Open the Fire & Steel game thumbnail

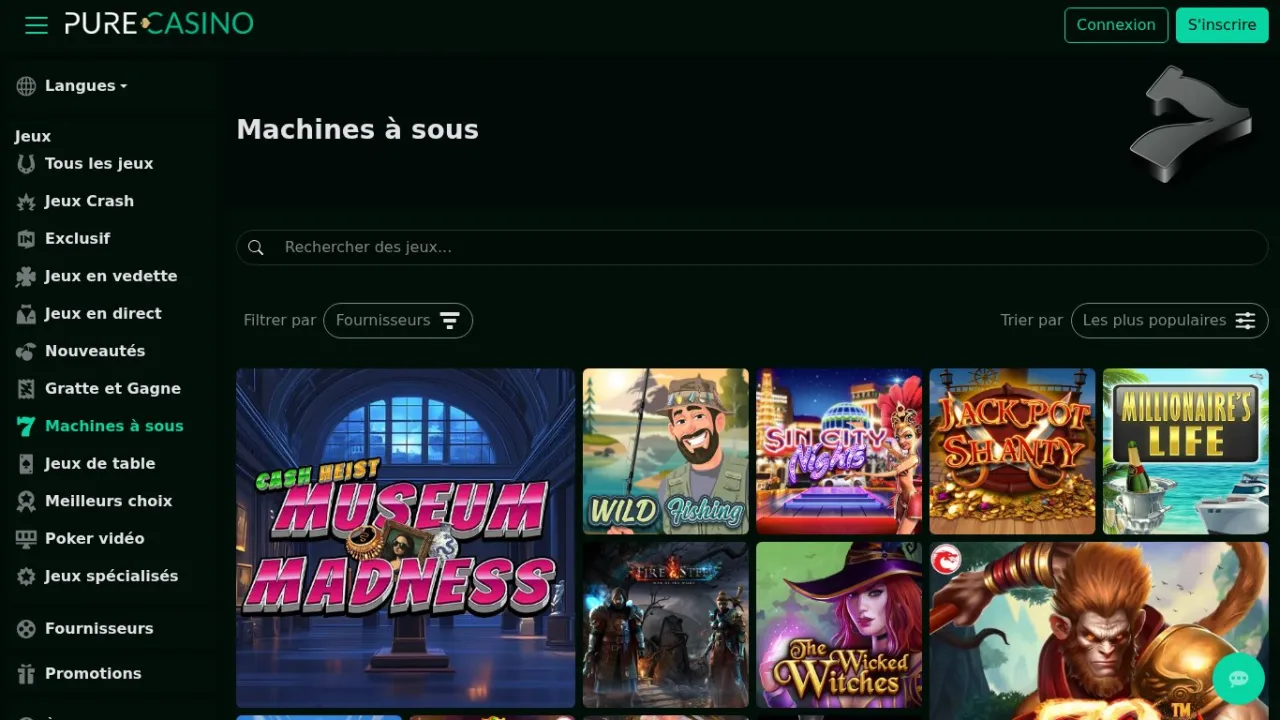666,625
